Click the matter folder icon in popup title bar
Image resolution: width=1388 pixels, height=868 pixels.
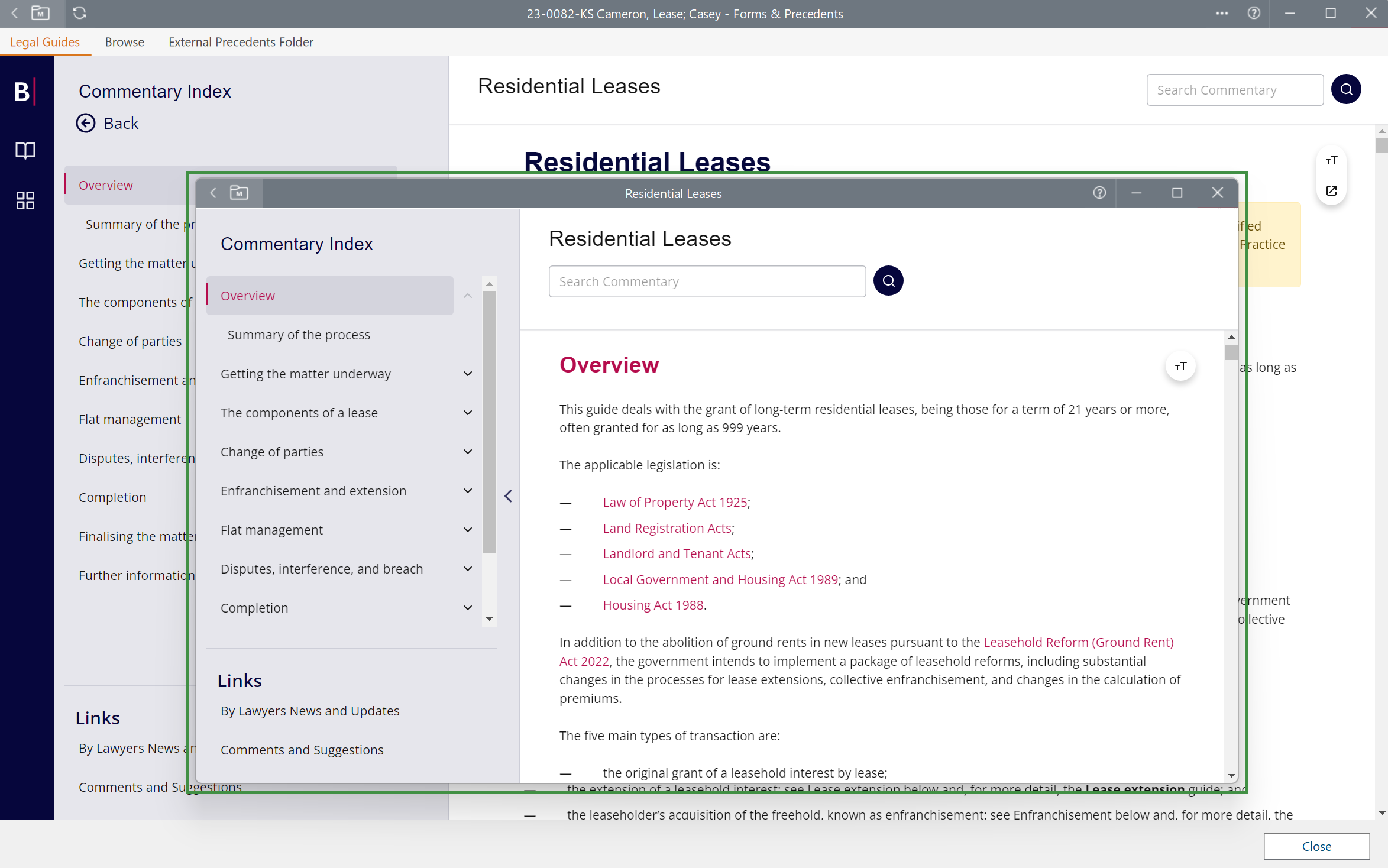click(239, 193)
